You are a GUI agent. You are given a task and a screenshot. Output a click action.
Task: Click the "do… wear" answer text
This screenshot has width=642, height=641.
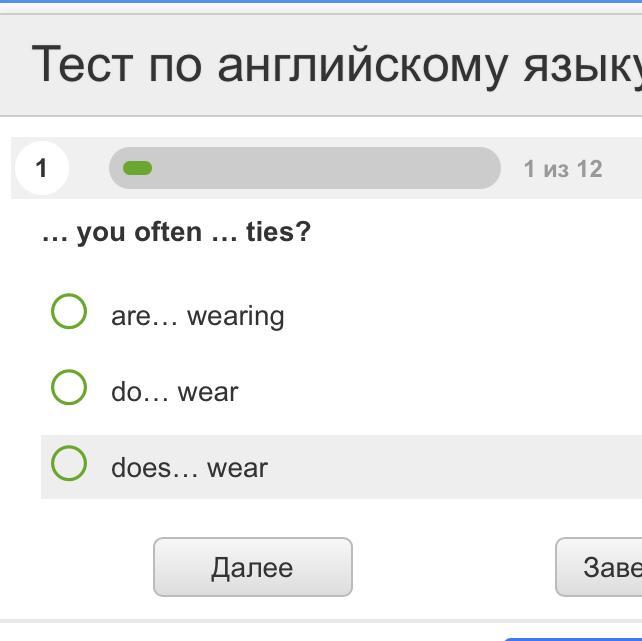pyautogui.click(x=175, y=392)
